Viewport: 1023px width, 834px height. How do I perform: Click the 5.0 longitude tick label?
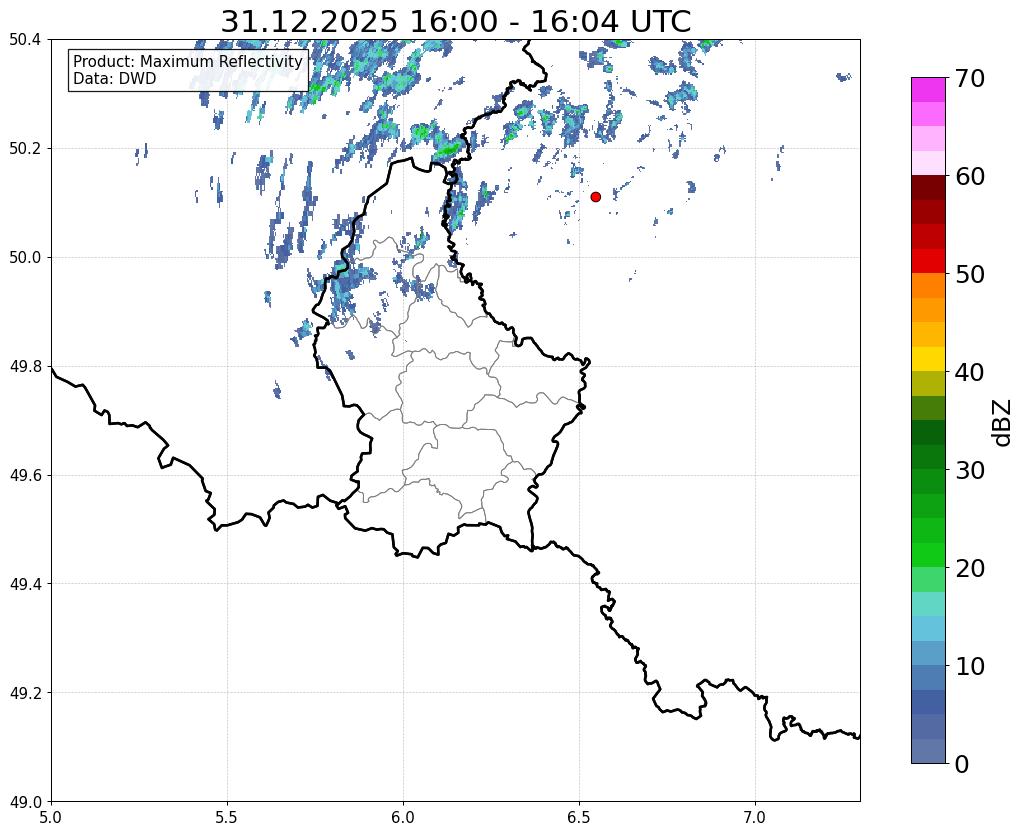point(51,818)
